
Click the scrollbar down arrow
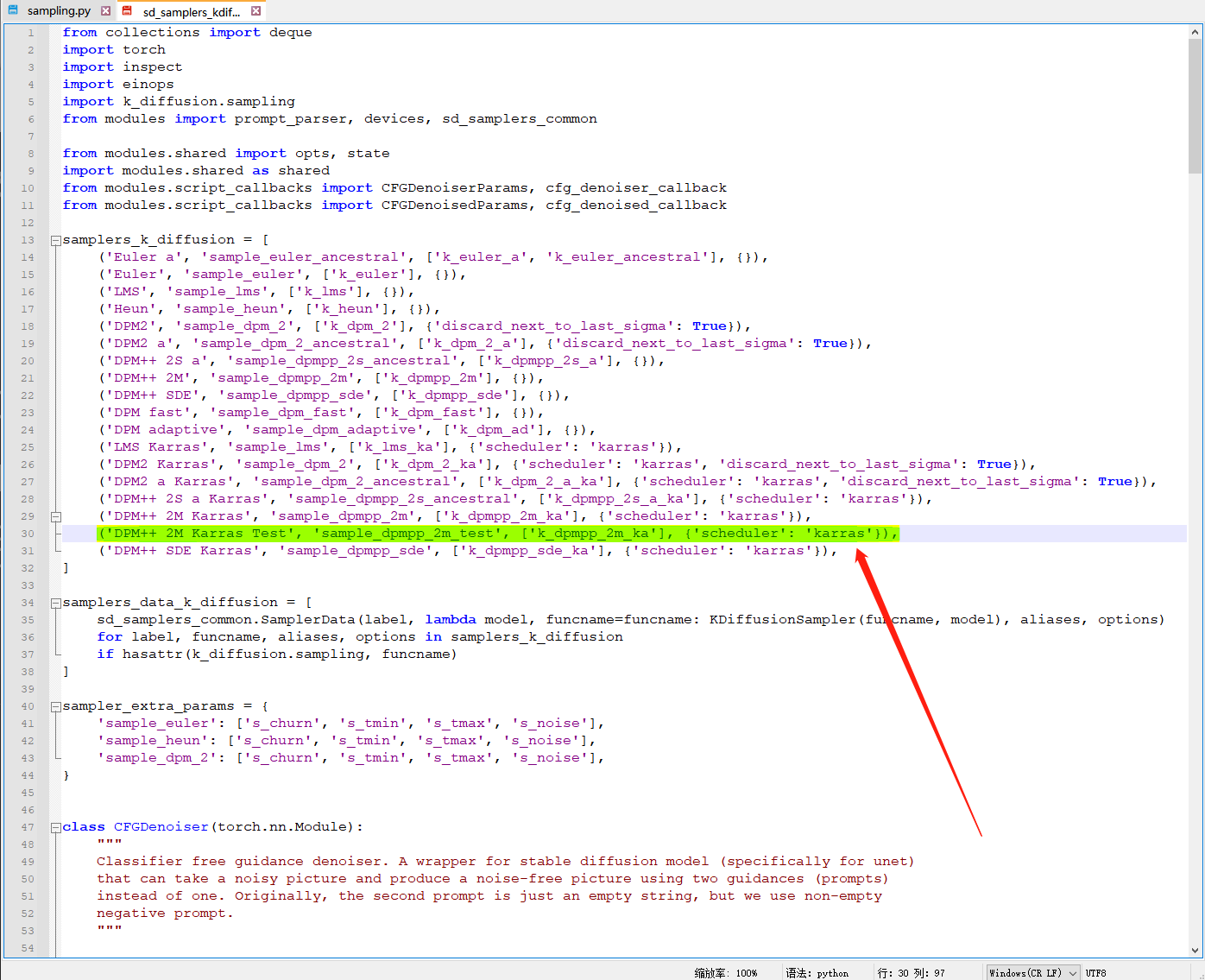[x=1196, y=950]
